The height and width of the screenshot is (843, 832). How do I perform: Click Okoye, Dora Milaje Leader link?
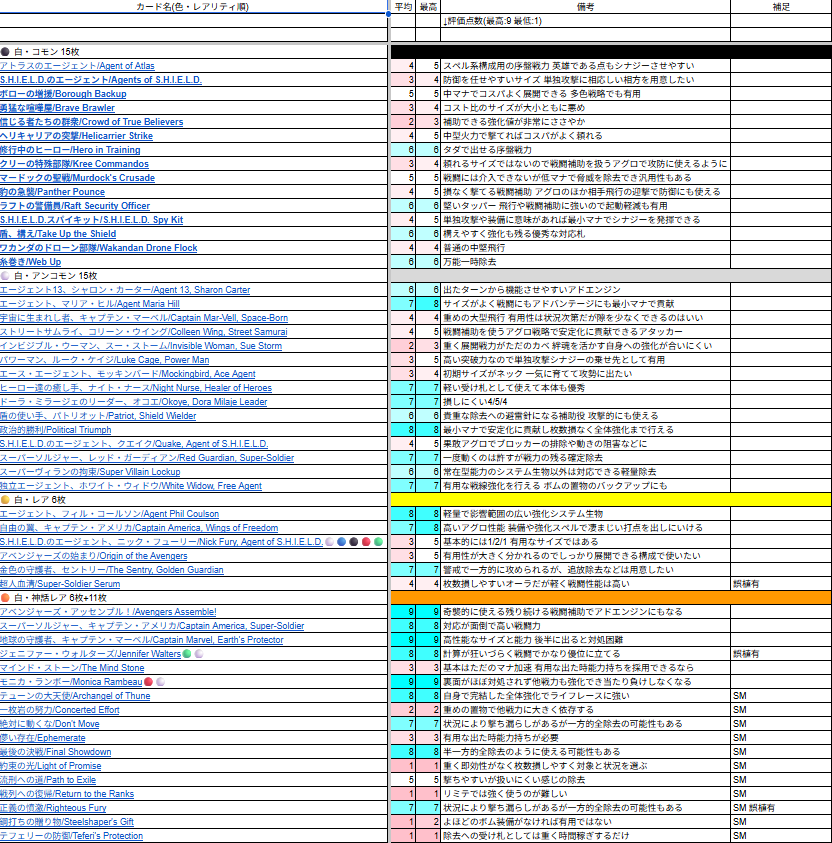pyautogui.click(x=133, y=402)
